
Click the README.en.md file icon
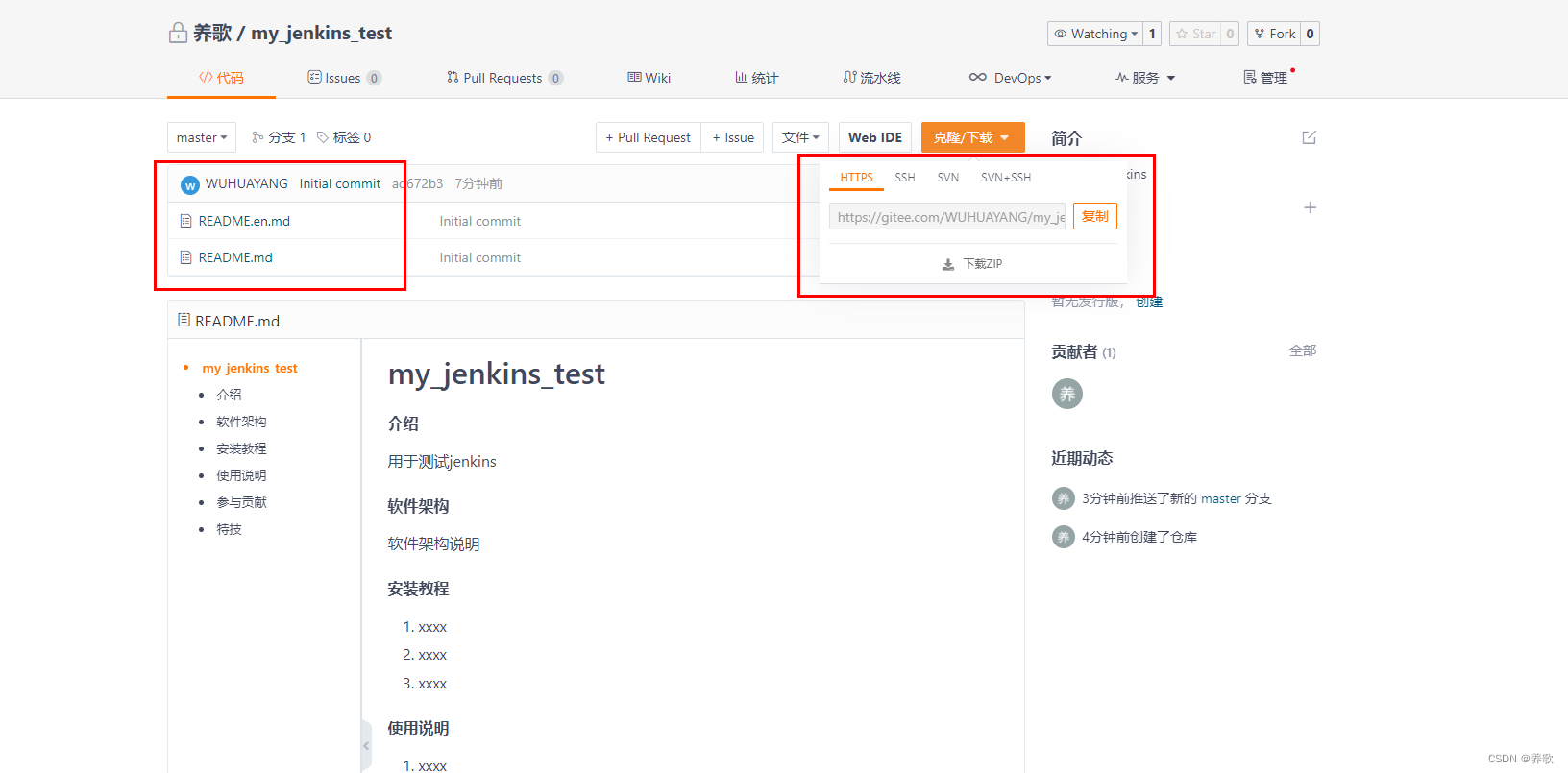186,221
